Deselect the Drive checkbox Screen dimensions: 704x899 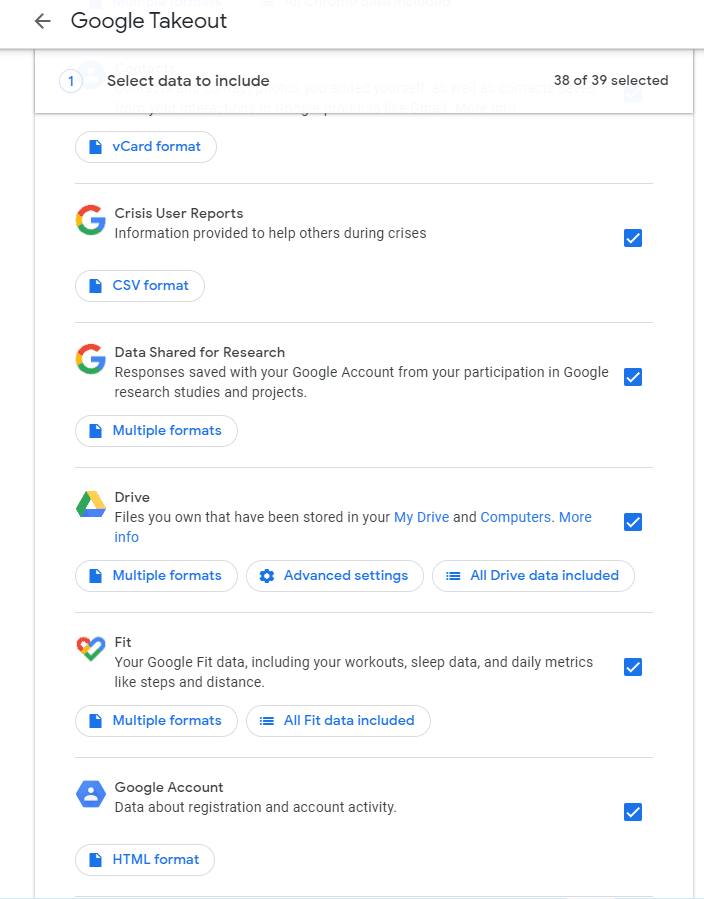coord(632,522)
